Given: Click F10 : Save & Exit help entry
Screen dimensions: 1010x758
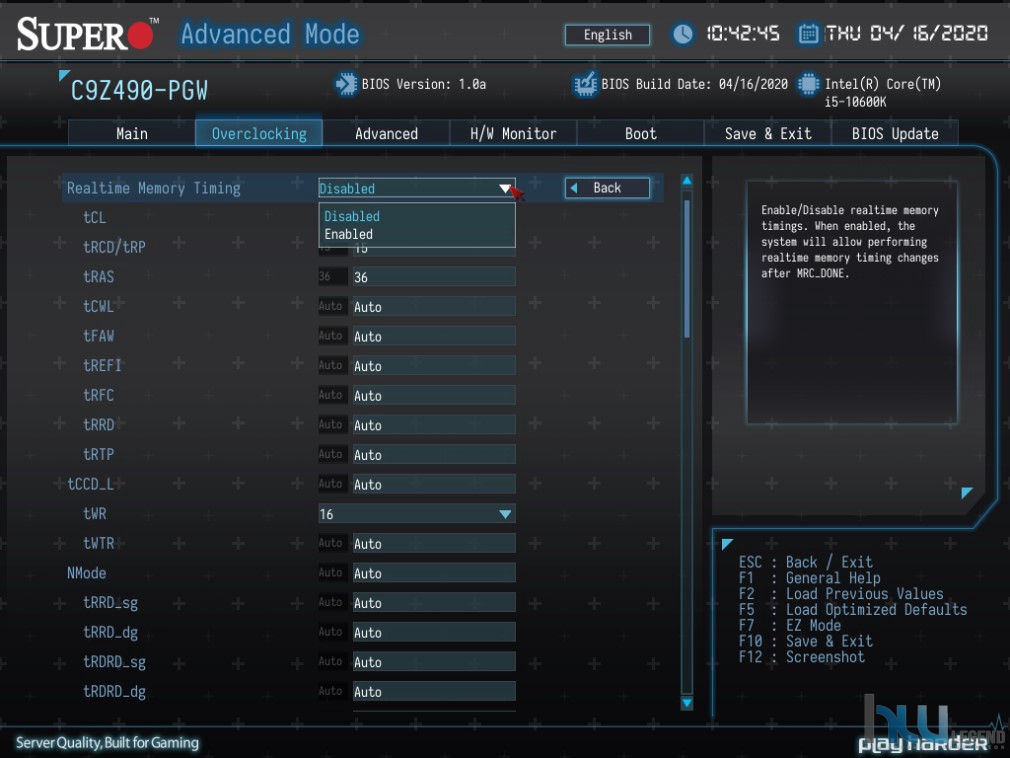Looking at the screenshot, I should tap(806, 641).
